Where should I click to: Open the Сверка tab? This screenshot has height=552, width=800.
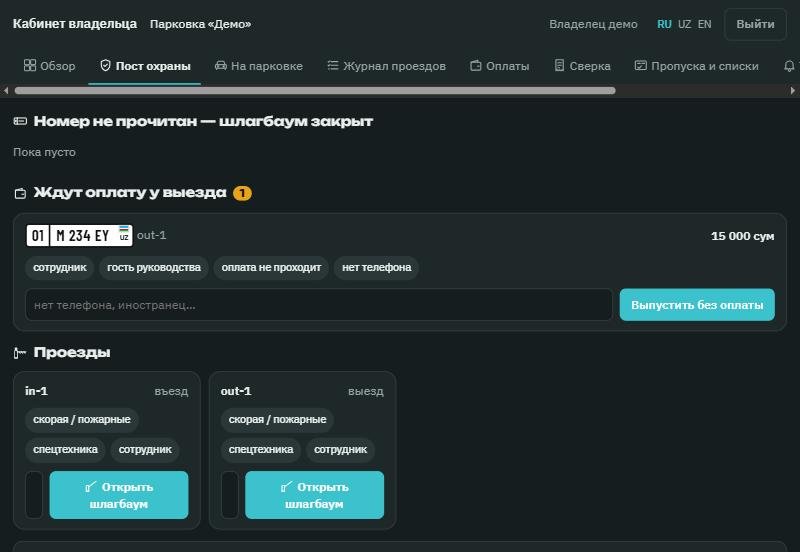point(582,66)
